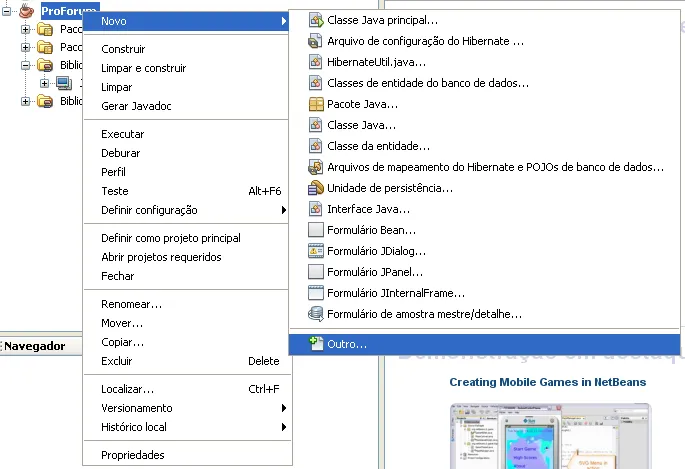Expand the first Pacotes tree node
The width and height of the screenshot is (685, 469).
25,29
